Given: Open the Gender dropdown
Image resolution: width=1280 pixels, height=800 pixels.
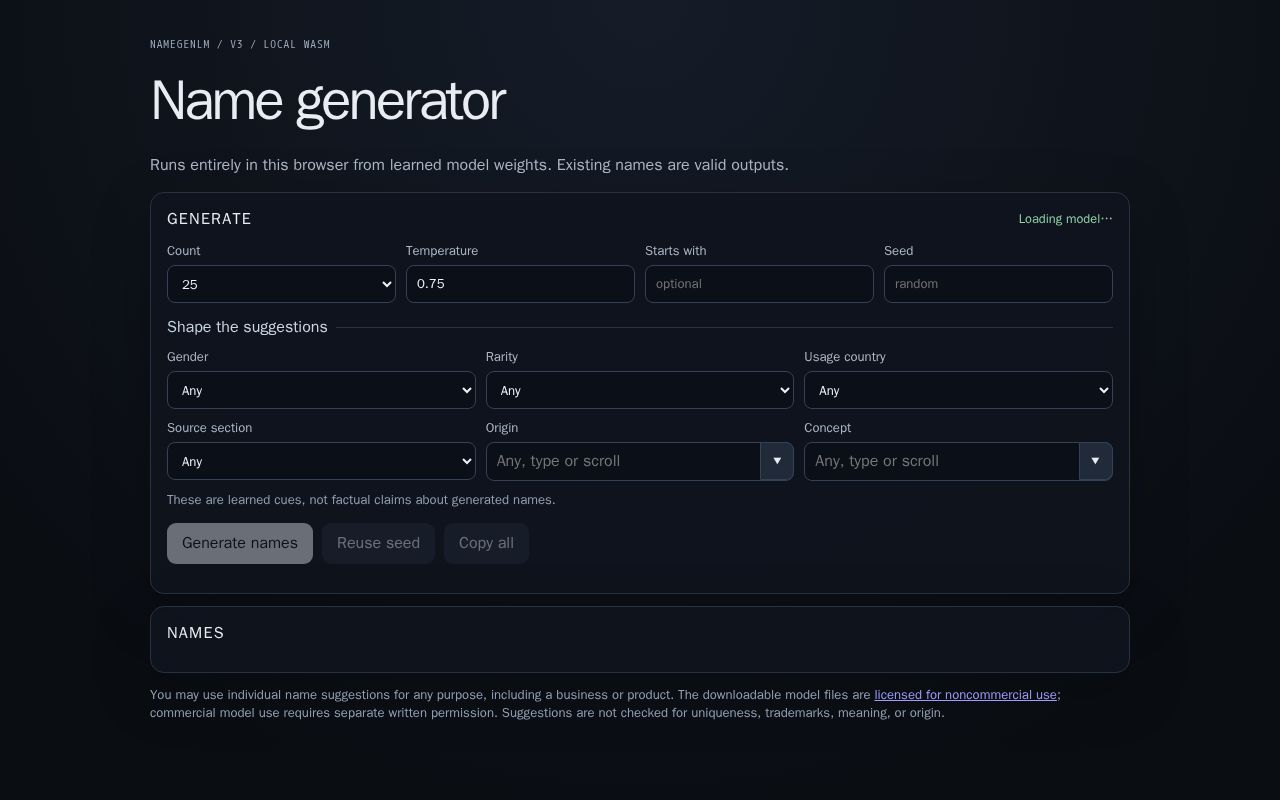Looking at the screenshot, I should (321, 390).
